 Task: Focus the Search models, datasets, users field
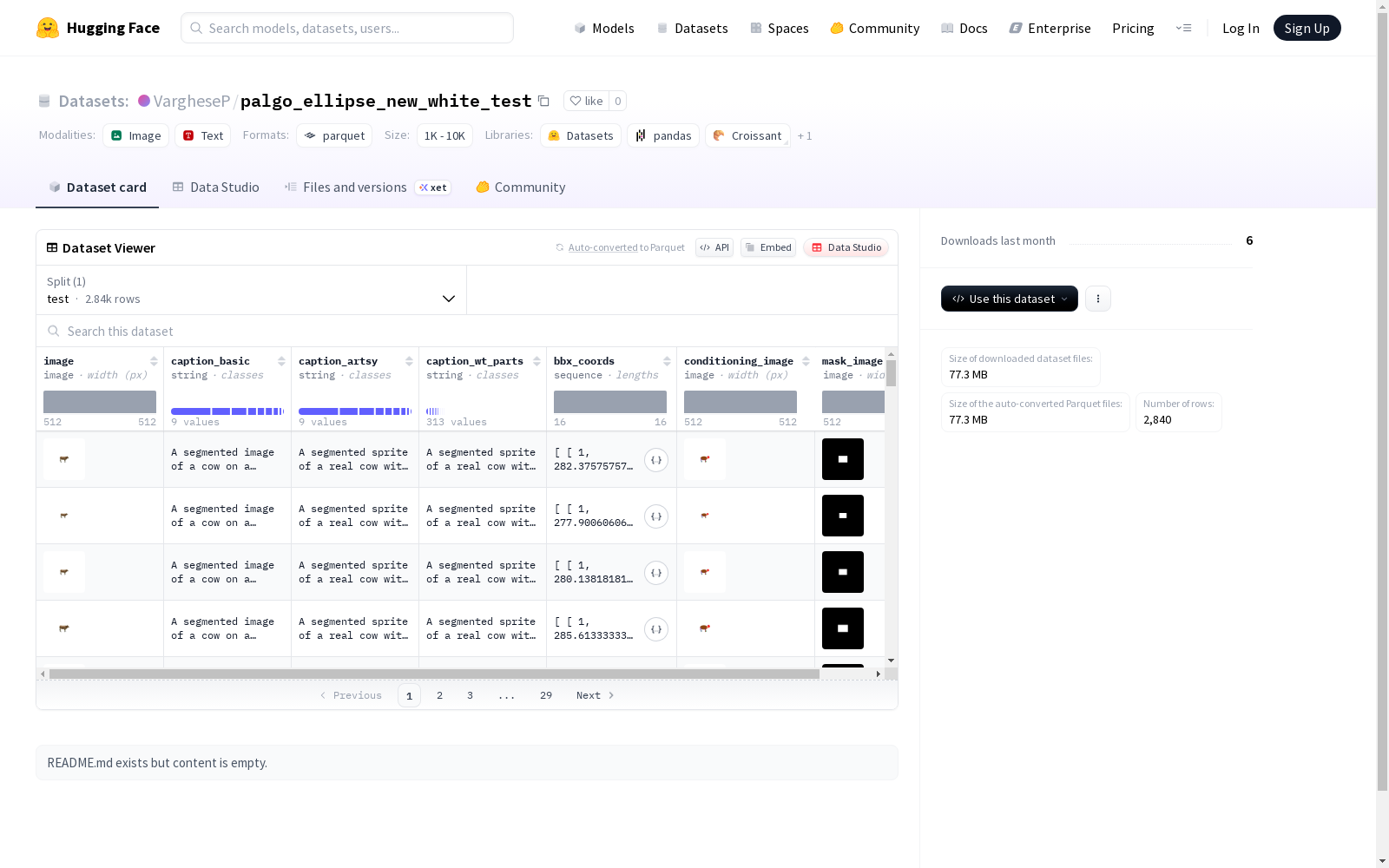click(347, 28)
